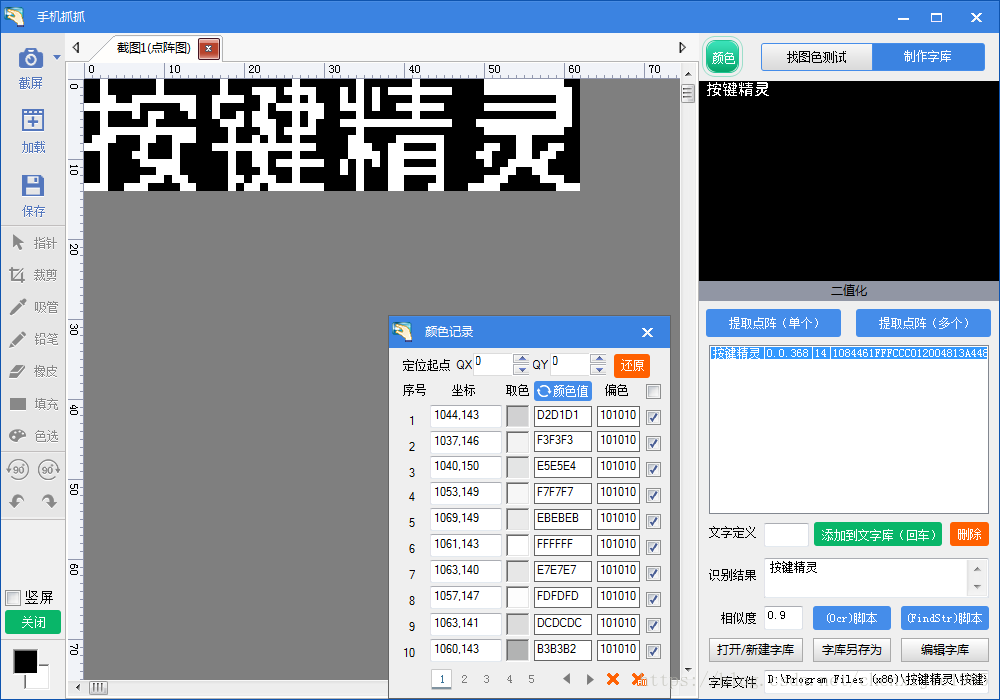Select the 指针 pointer tool
Screen dimensions: 1000x700
pyautogui.click(x=34, y=243)
